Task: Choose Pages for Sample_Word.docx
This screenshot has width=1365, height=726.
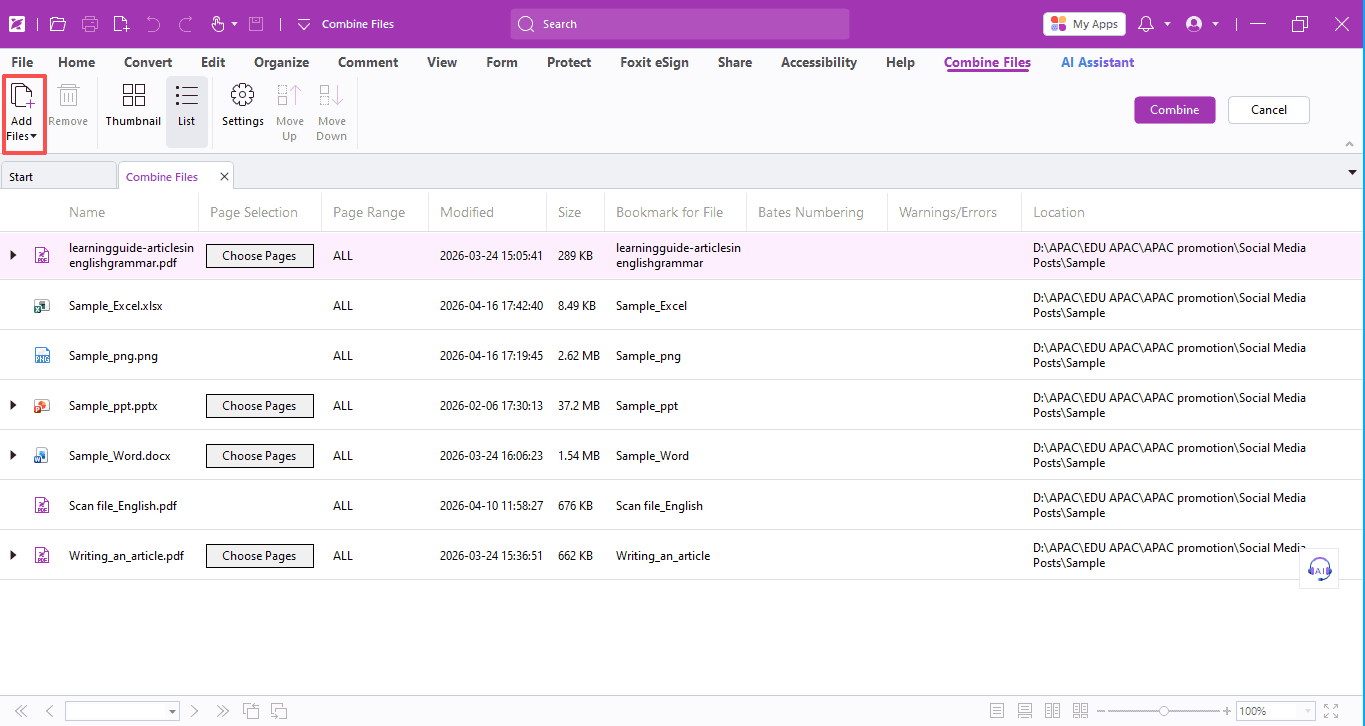Action: [x=259, y=456]
